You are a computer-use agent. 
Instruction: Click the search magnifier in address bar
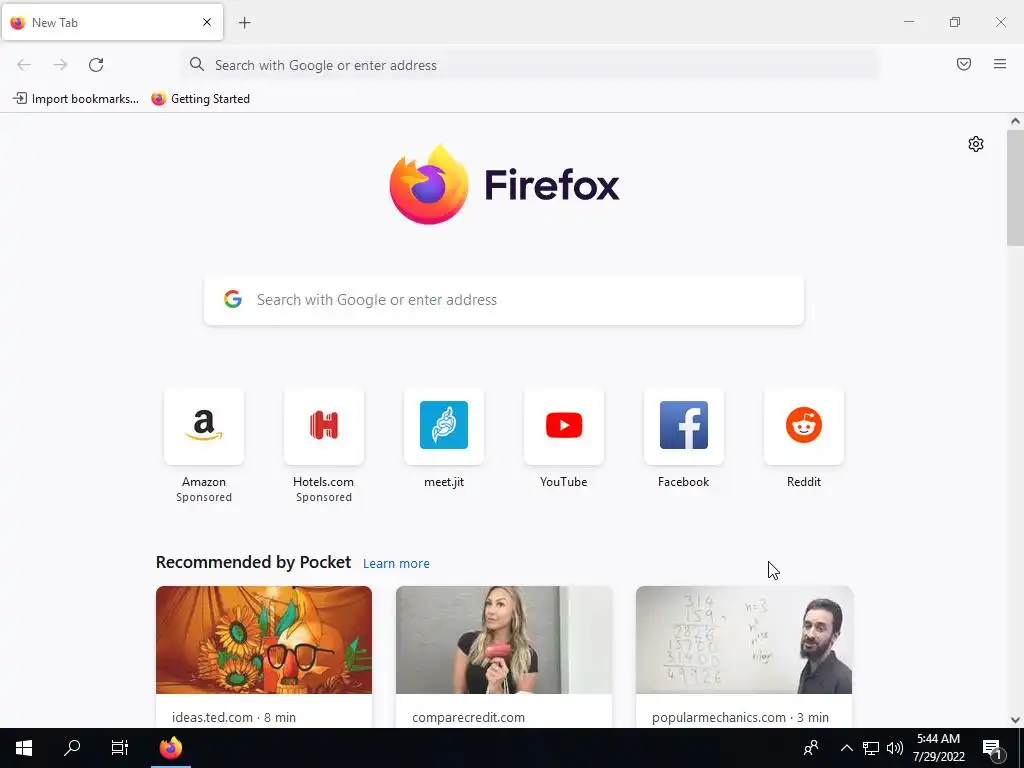point(197,64)
